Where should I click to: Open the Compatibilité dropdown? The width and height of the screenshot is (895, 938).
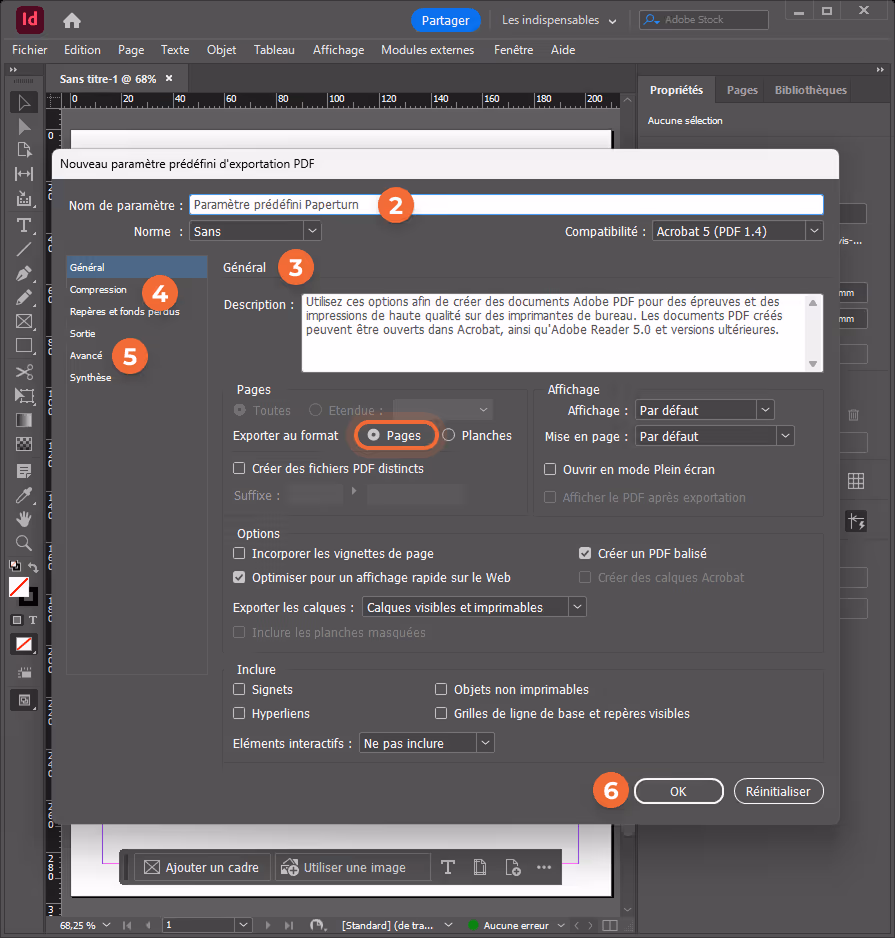click(x=738, y=232)
